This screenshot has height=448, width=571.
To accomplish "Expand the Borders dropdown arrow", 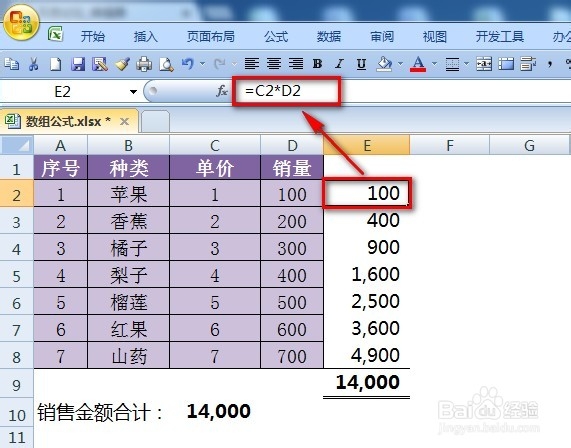I will tap(466, 64).
